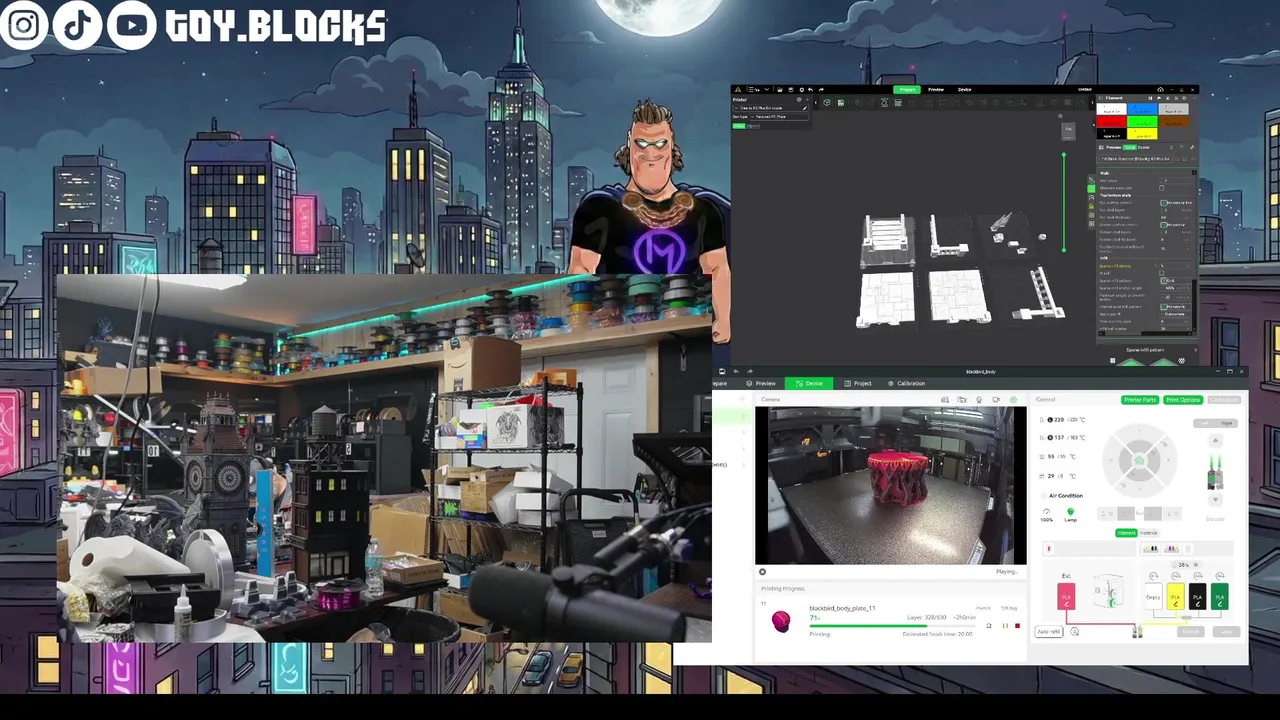
Task: Stop the print with the red square
Action: pos(1017,626)
